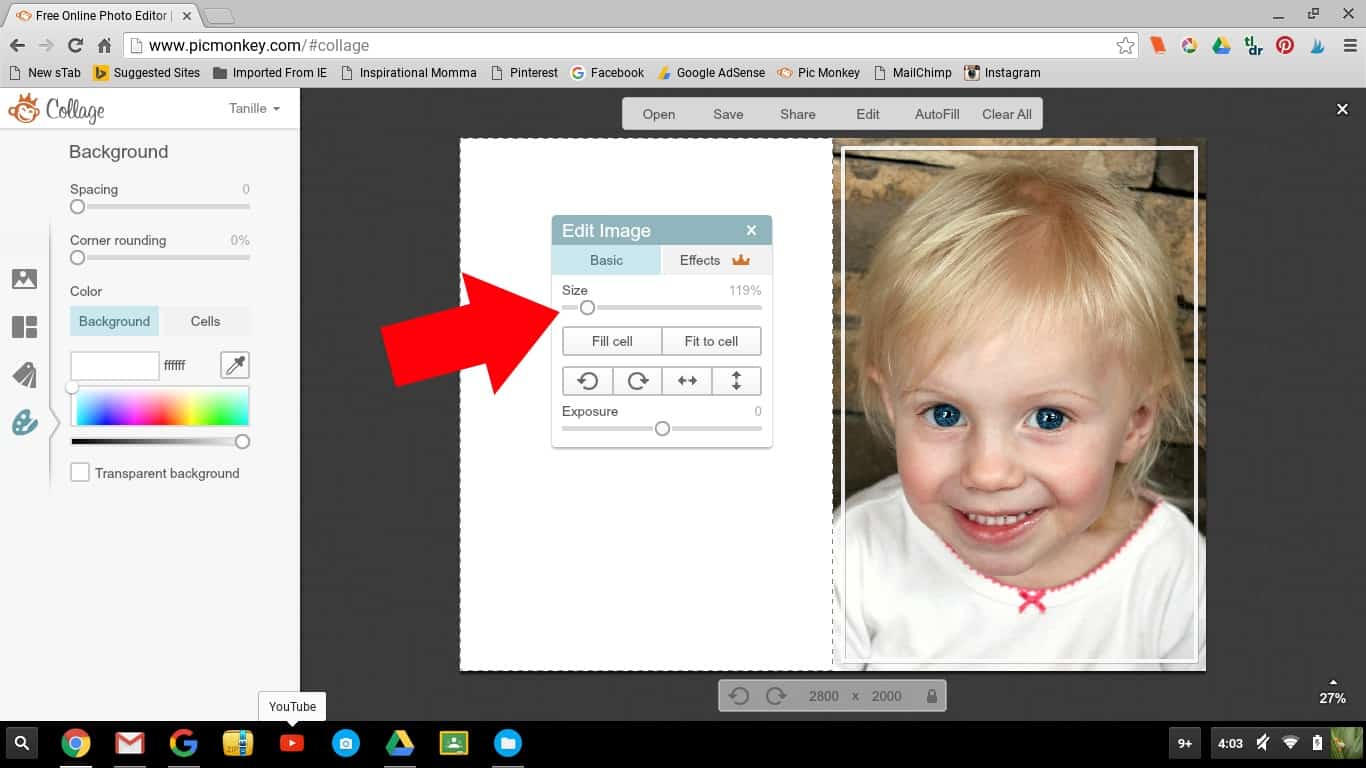Rotate image clockwise in Edit Image
Viewport: 1366px width, 768px height.
[637, 381]
